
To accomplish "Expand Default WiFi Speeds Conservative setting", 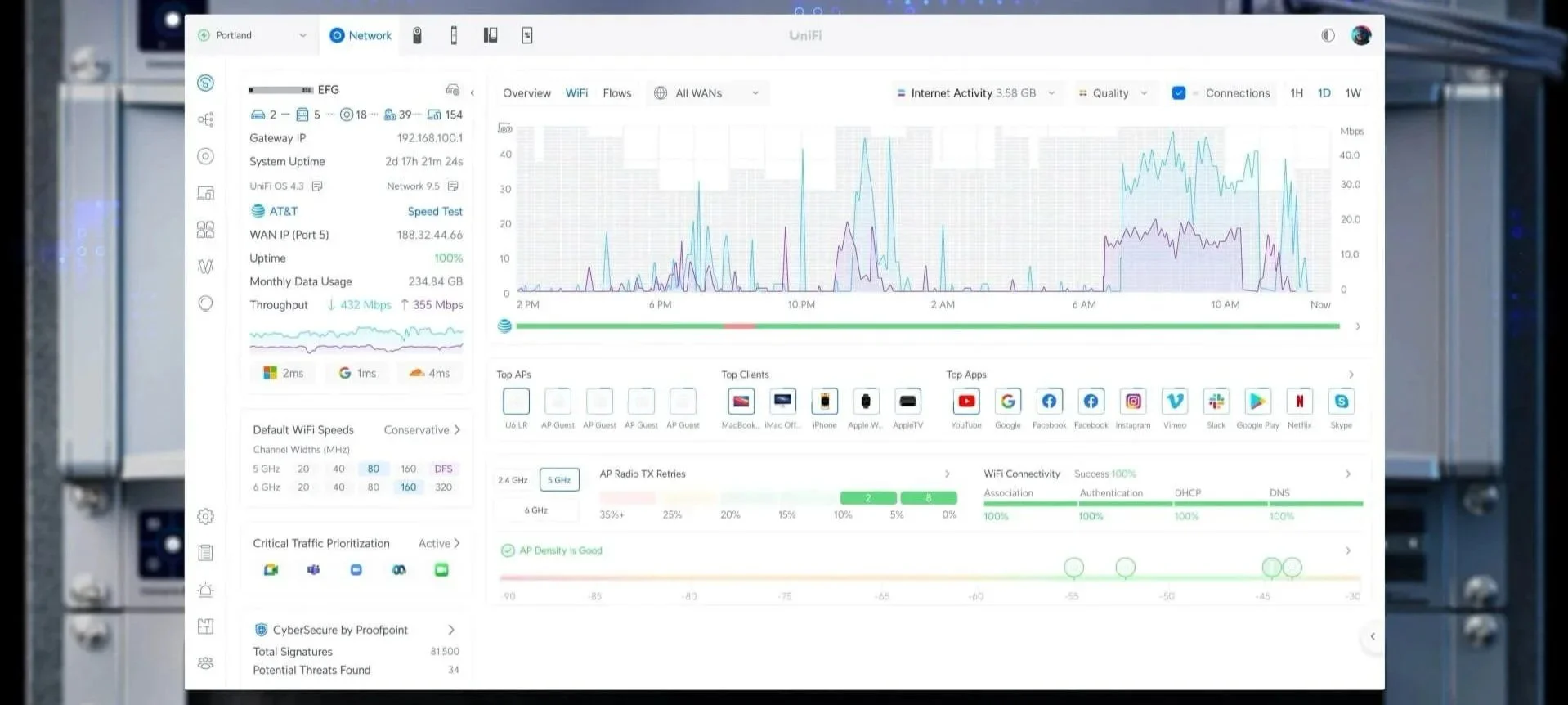I will tap(422, 429).
